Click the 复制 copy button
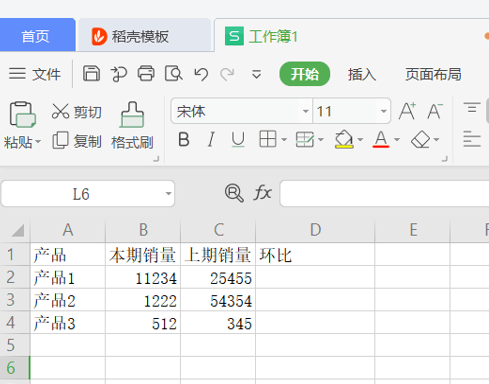This screenshot has width=489, height=384. click(x=77, y=141)
